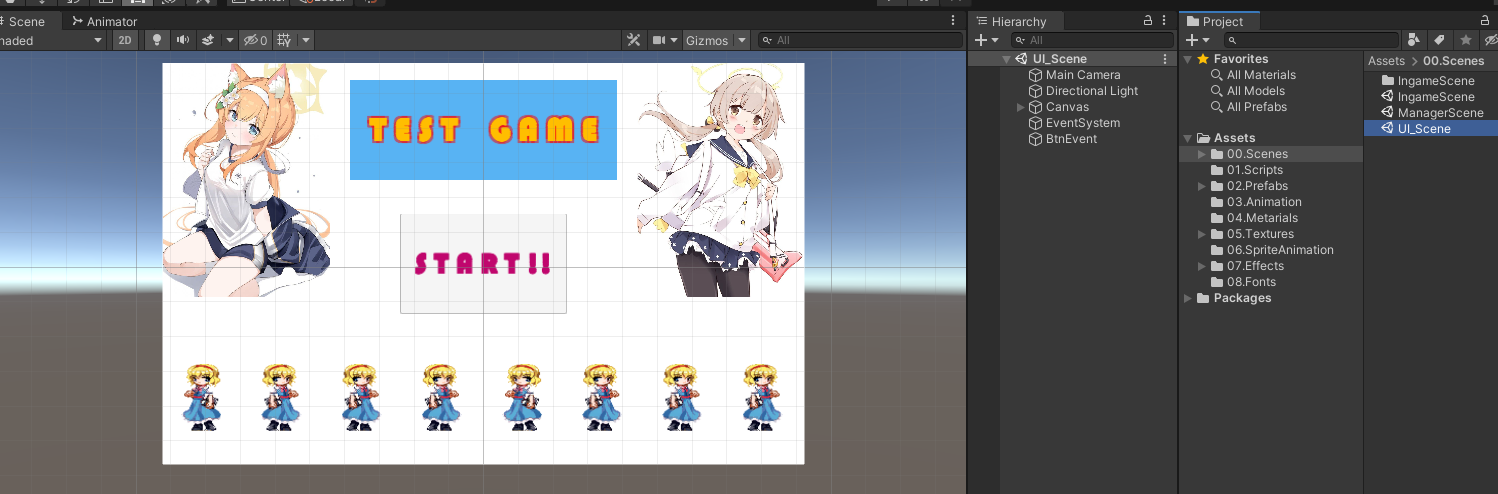This screenshot has width=1498, height=494.
Task: Select the START!! button in Scene view
Action: coord(483,263)
